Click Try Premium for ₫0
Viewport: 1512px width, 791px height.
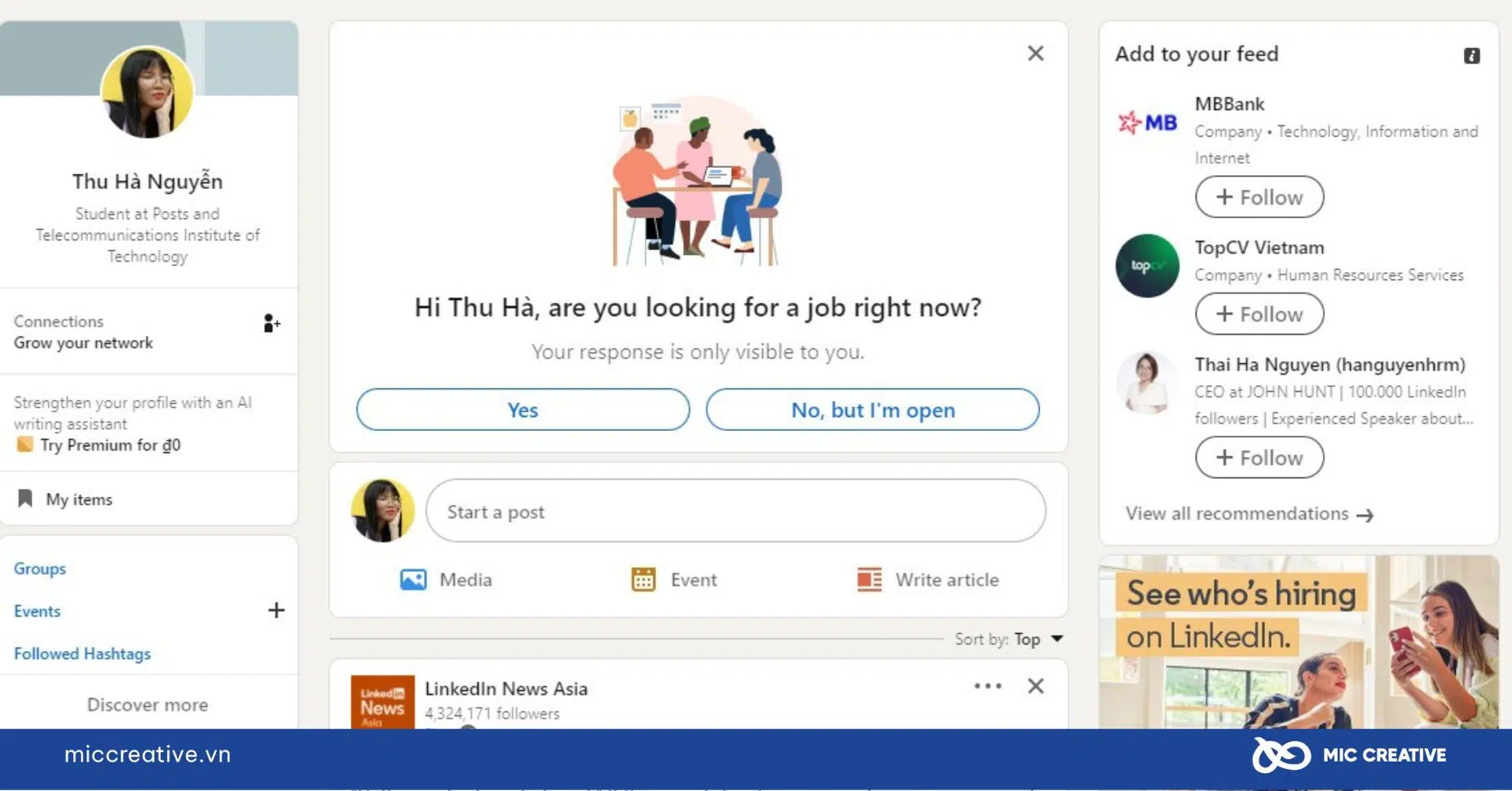(110, 445)
